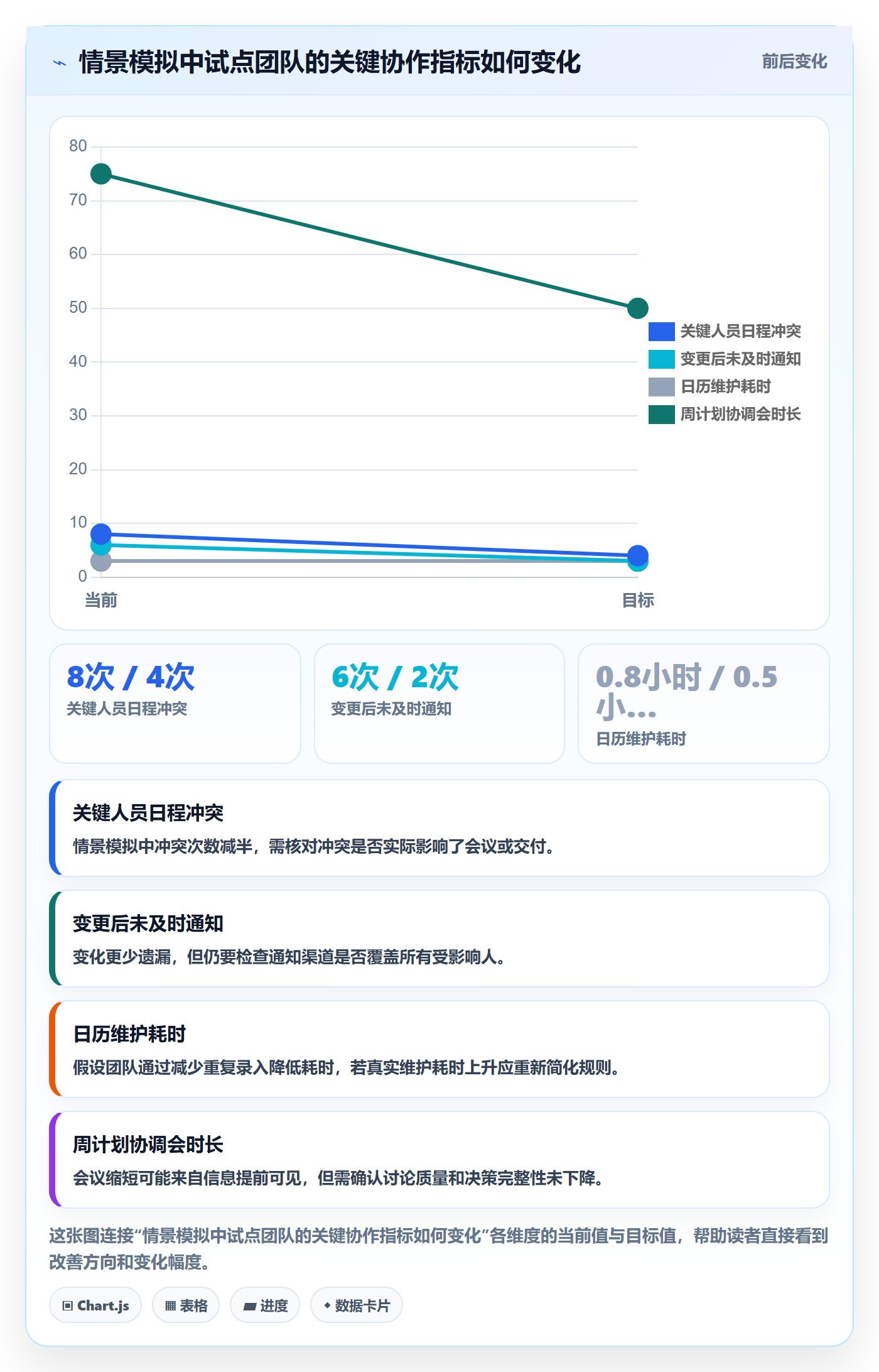The image size is (879, 1372).
Task: Click the footer paragraph starting 这张图连接
Action: (439, 1249)
